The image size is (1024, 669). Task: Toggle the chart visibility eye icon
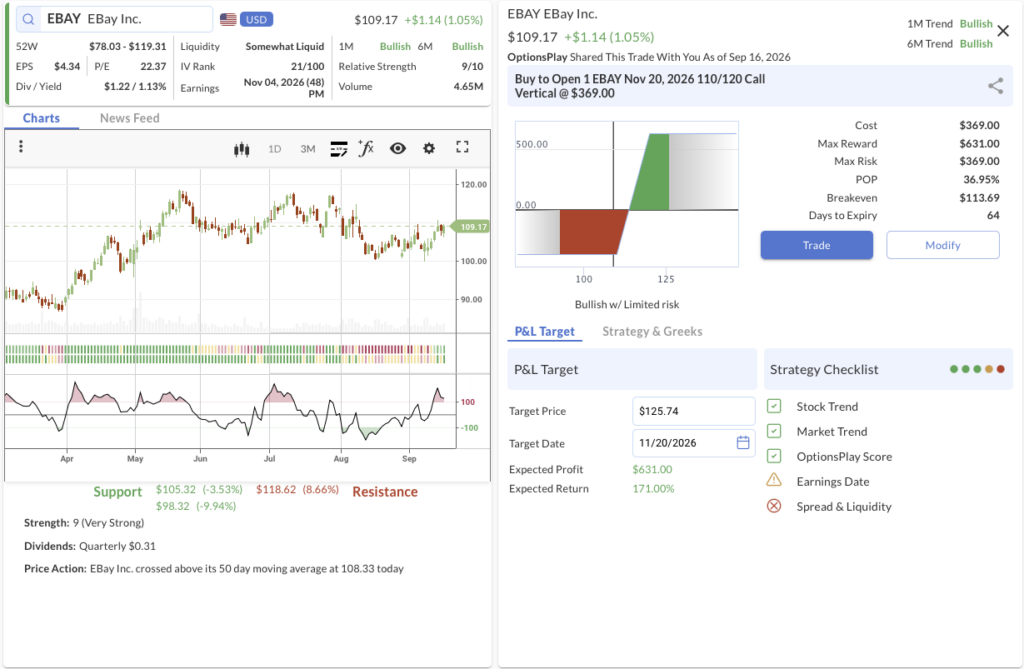[398, 148]
